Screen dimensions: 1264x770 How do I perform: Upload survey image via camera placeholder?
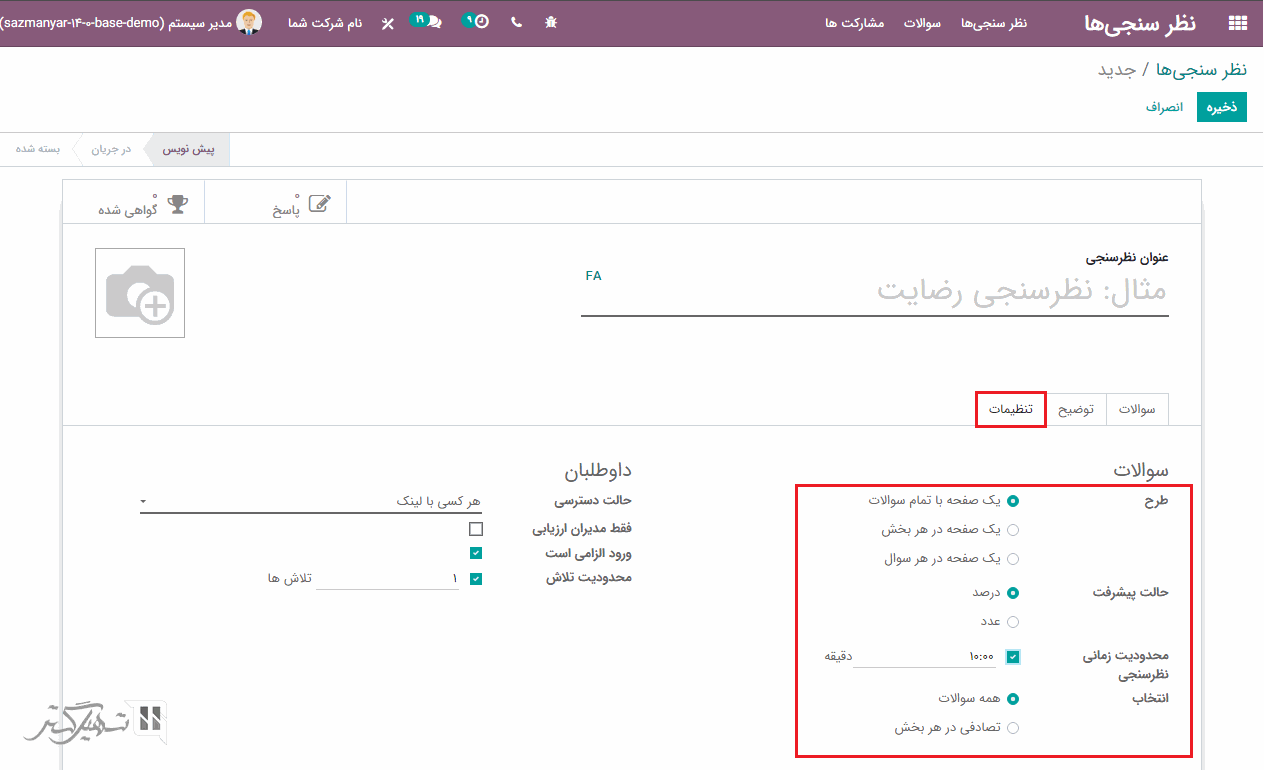tap(140, 293)
